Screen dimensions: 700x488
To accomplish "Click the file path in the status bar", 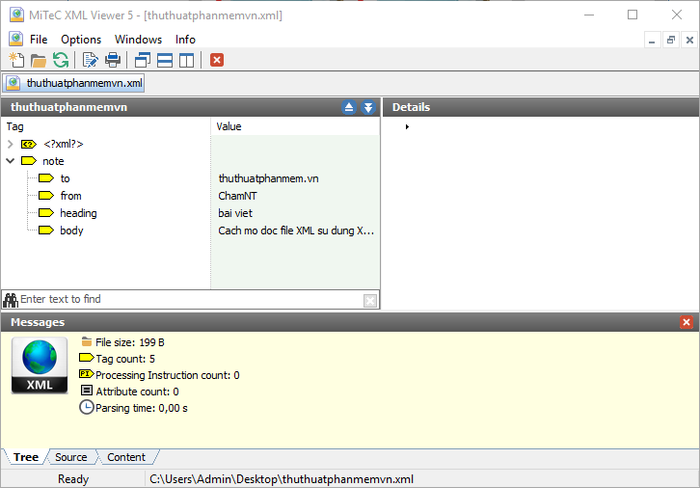I will pyautogui.click(x=281, y=479).
